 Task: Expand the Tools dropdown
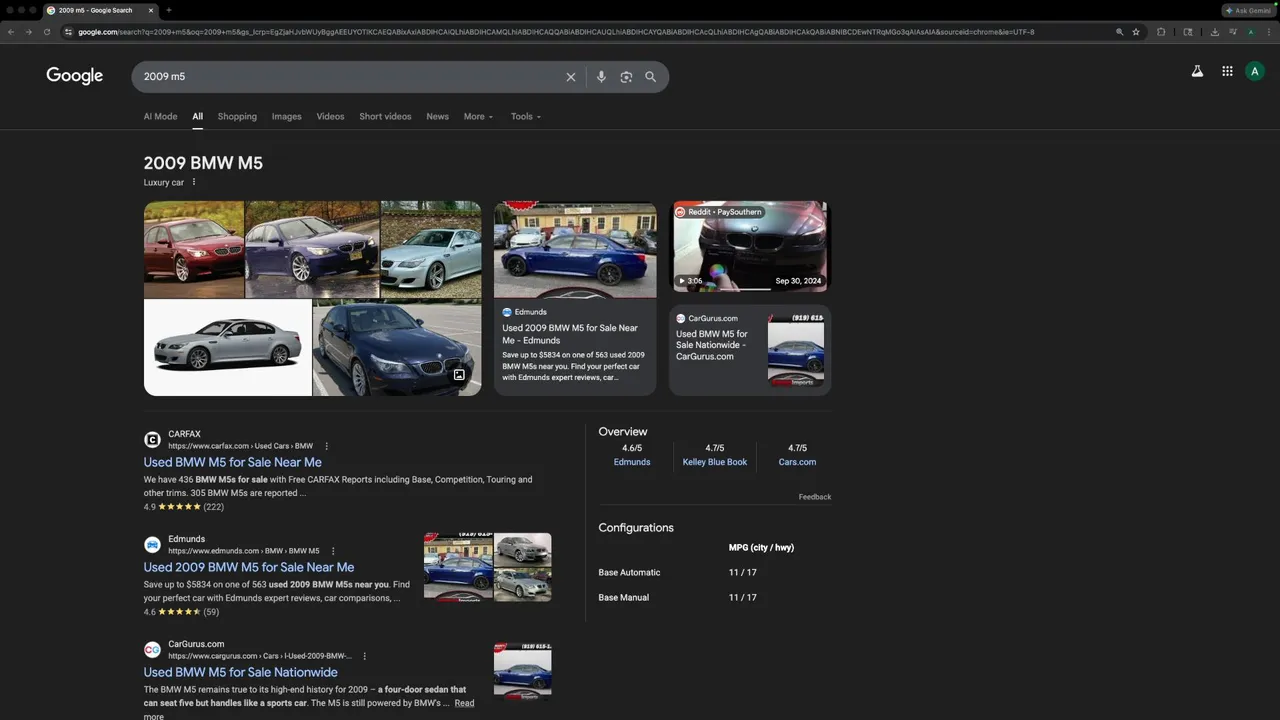[525, 117]
